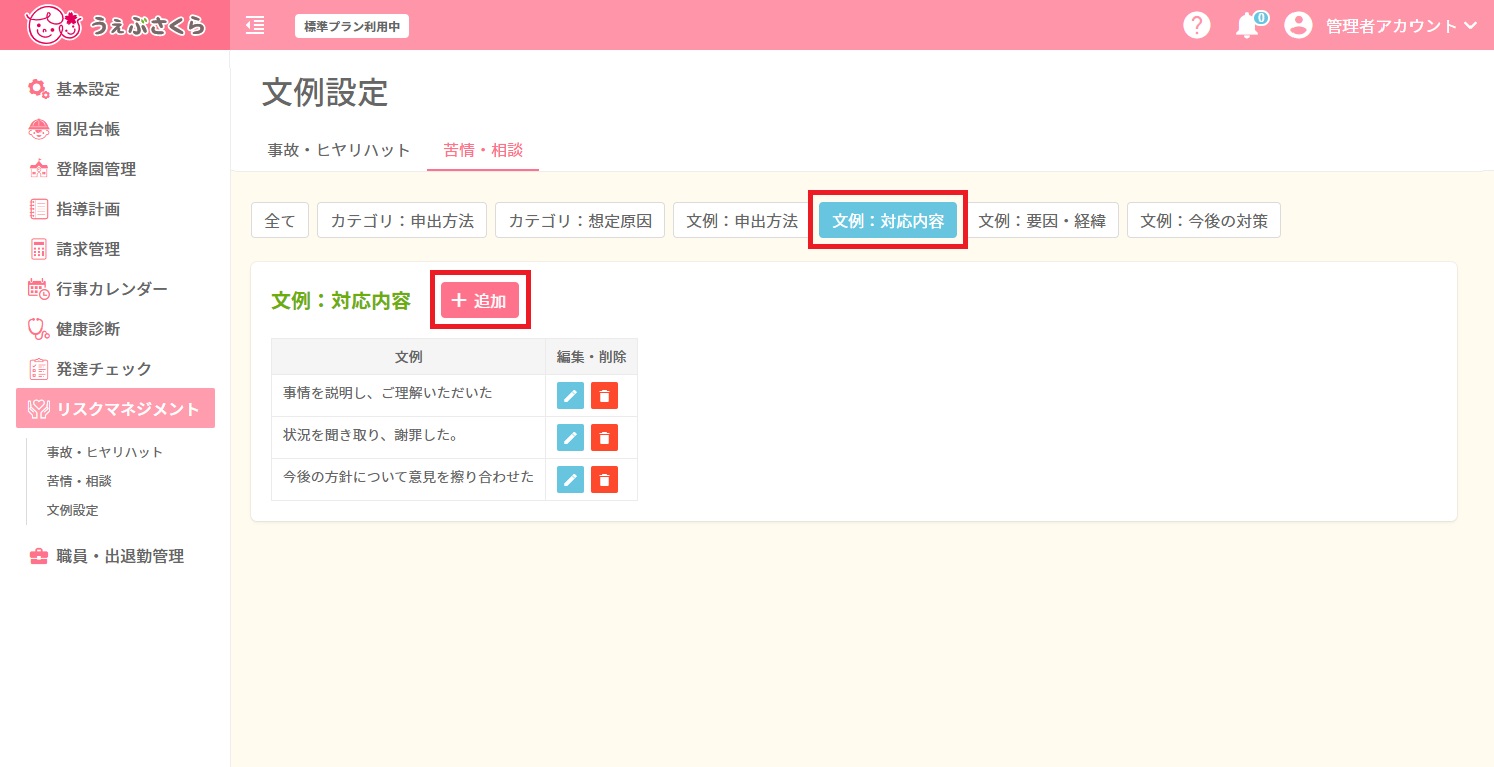1494x767 pixels.
Task: Click the うぇぶさくら logo
Action: tap(115, 24)
